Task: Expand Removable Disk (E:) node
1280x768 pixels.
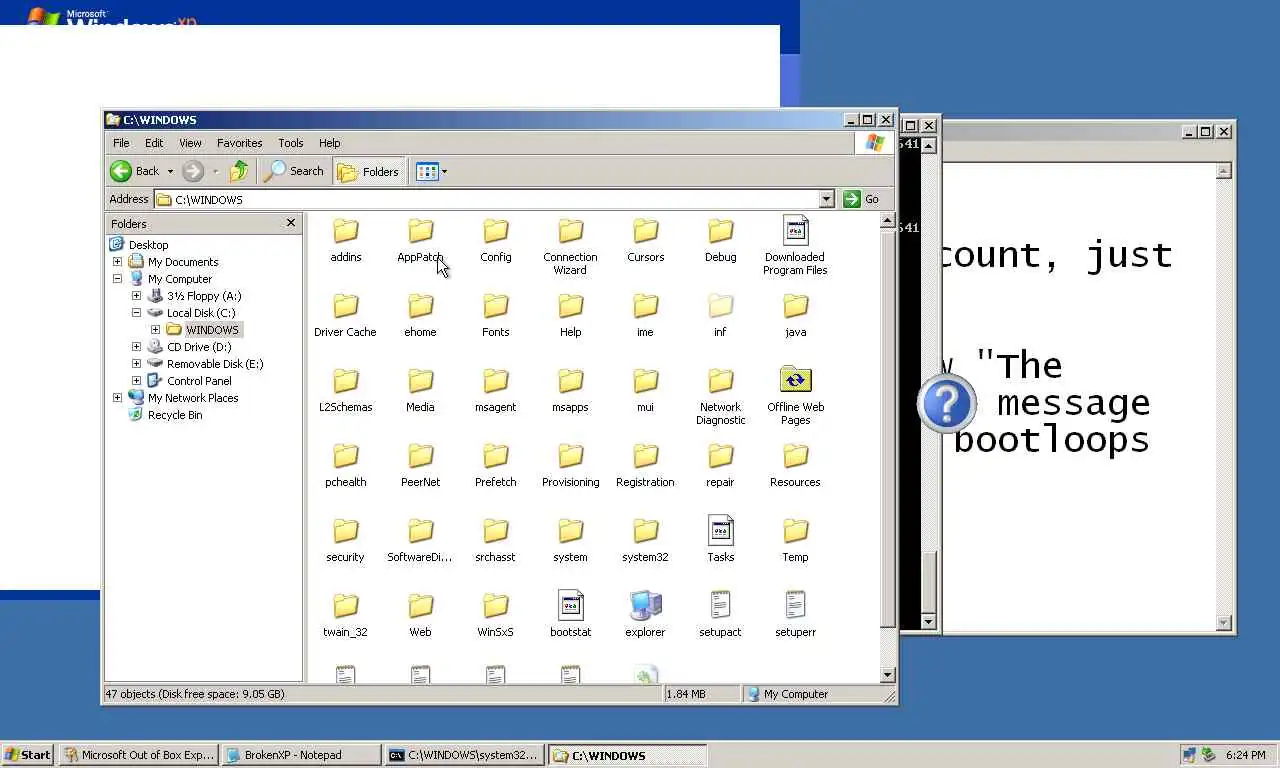Action: (x=136, y=364)
